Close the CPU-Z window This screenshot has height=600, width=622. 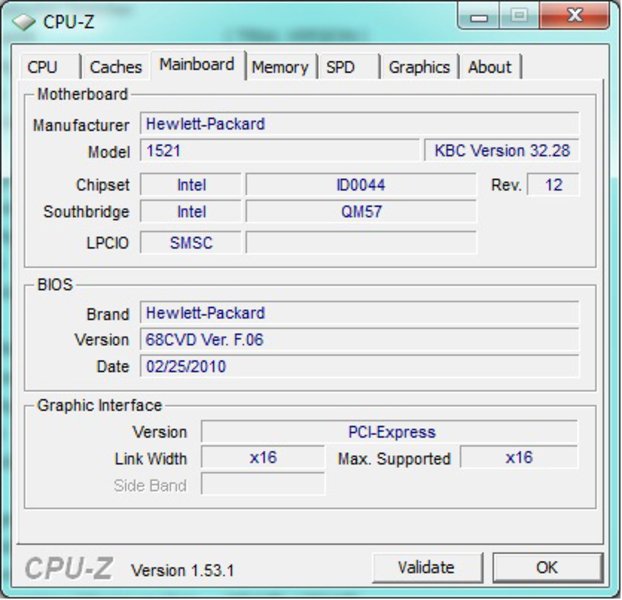tap(574, 16)
